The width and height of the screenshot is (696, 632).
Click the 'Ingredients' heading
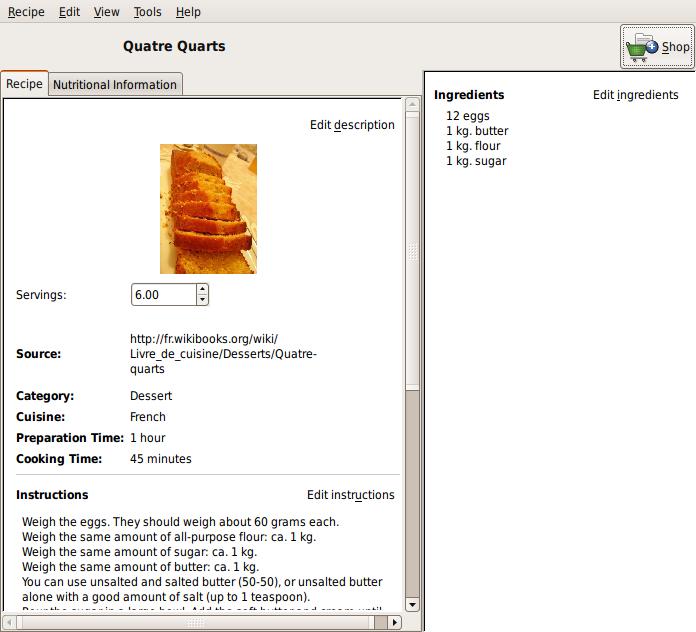coord(469,95)
